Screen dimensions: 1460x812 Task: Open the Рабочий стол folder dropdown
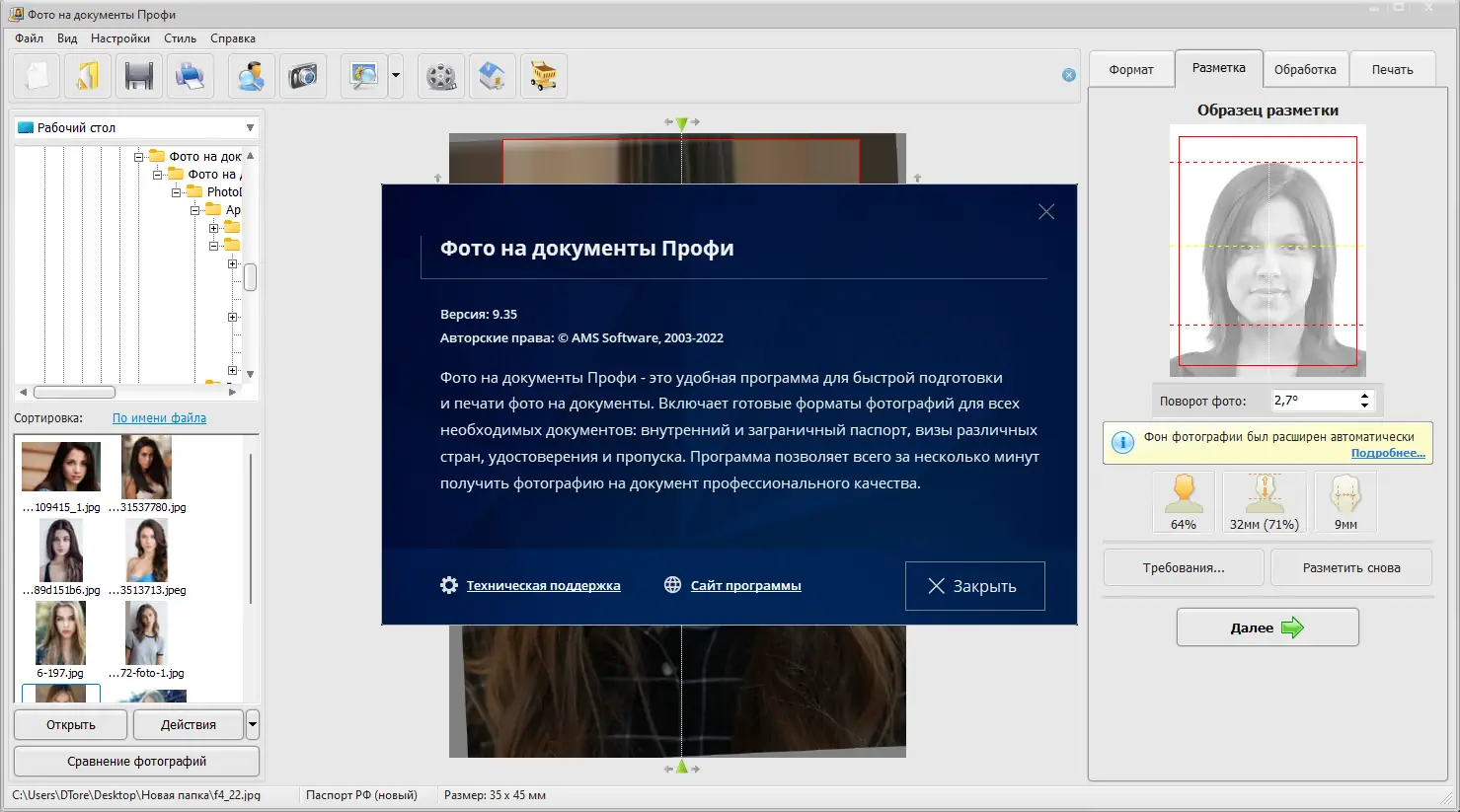pos(250,127)
